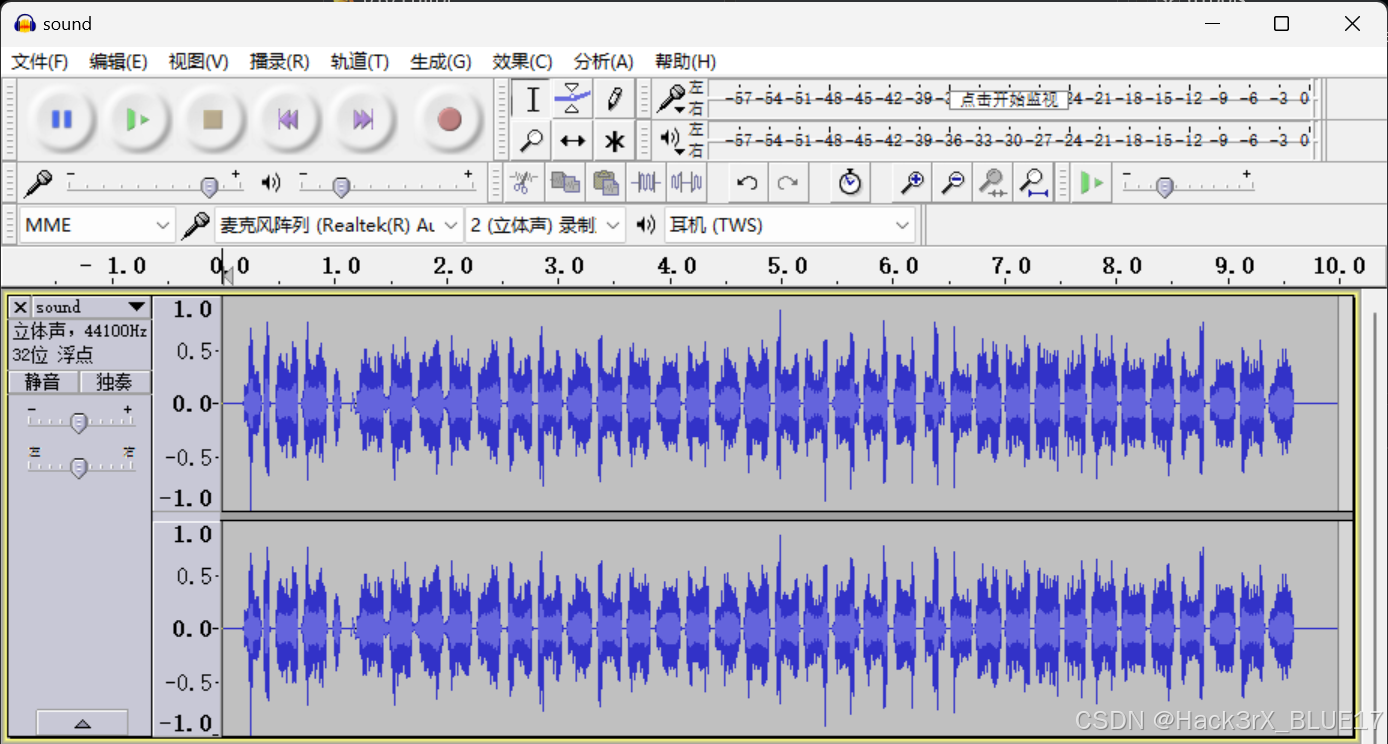Undo the last action
The height and width of the screenshot is (744, 1388).
click(746, 183)
